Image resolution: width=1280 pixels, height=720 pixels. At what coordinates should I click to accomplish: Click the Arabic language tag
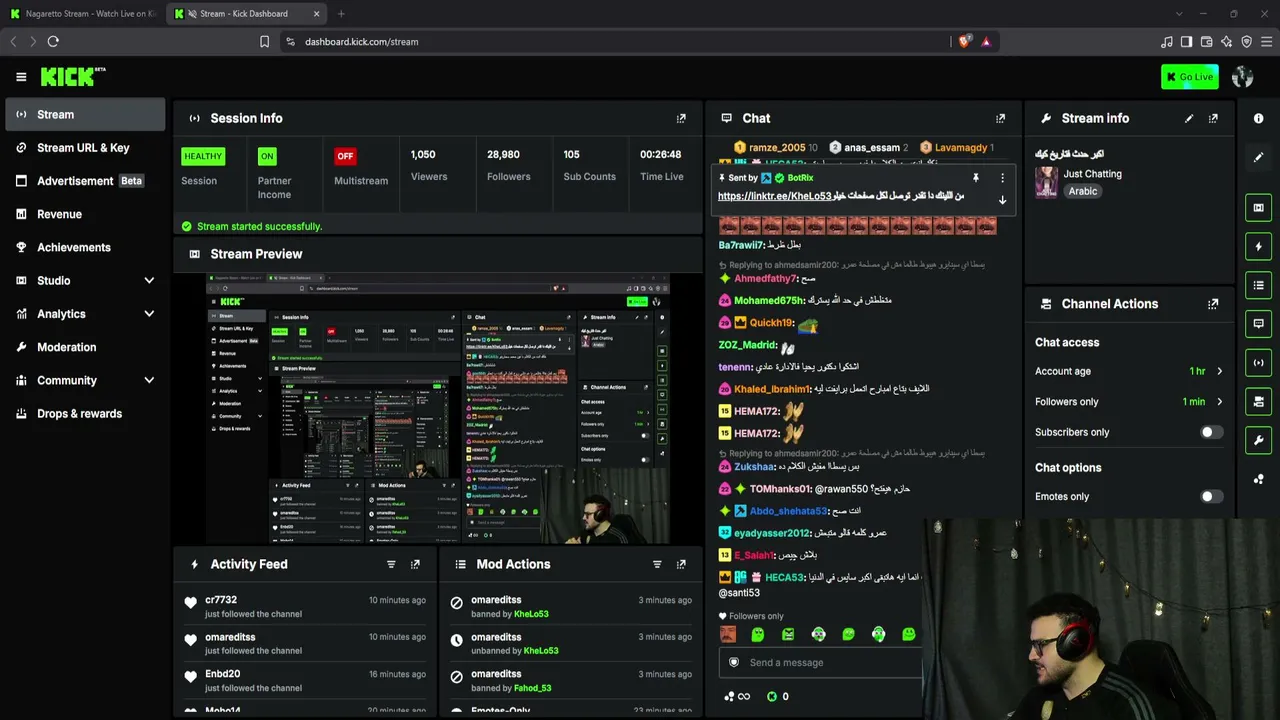click(x=1082, y=191)
